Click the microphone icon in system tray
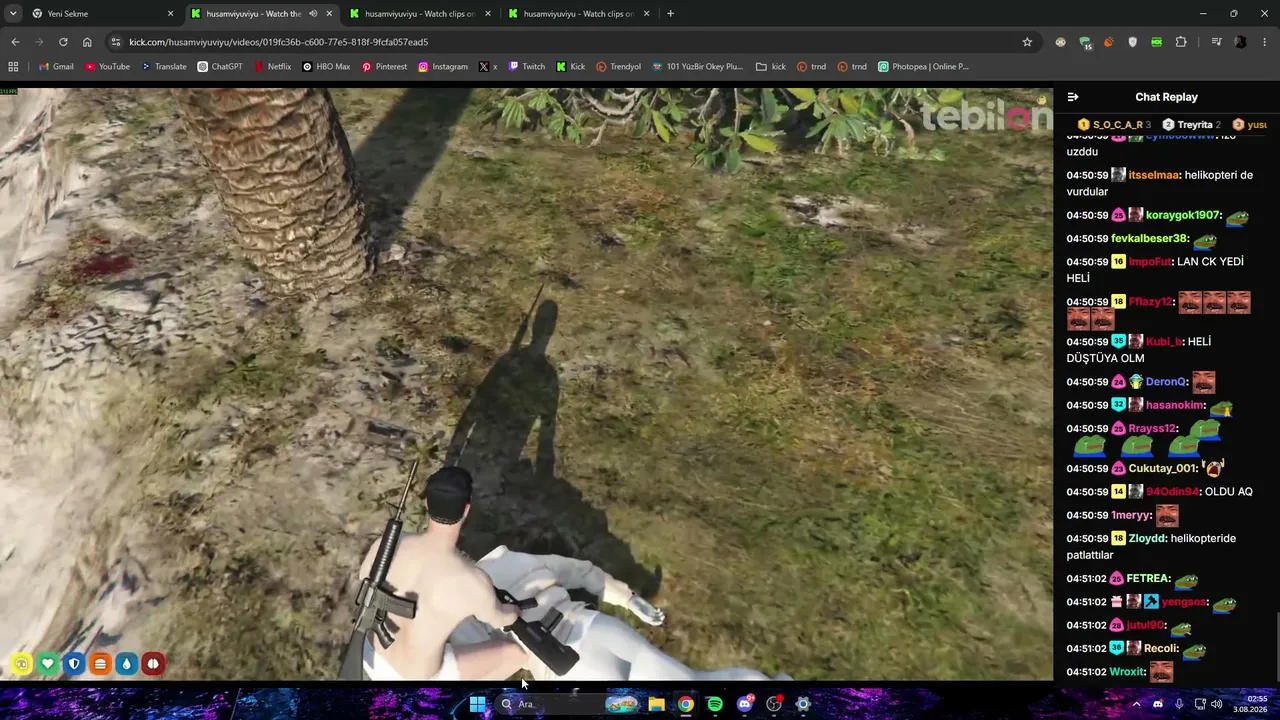Image resolution: width=1280 pixels, height=720 pixels. click(1179, 704)
